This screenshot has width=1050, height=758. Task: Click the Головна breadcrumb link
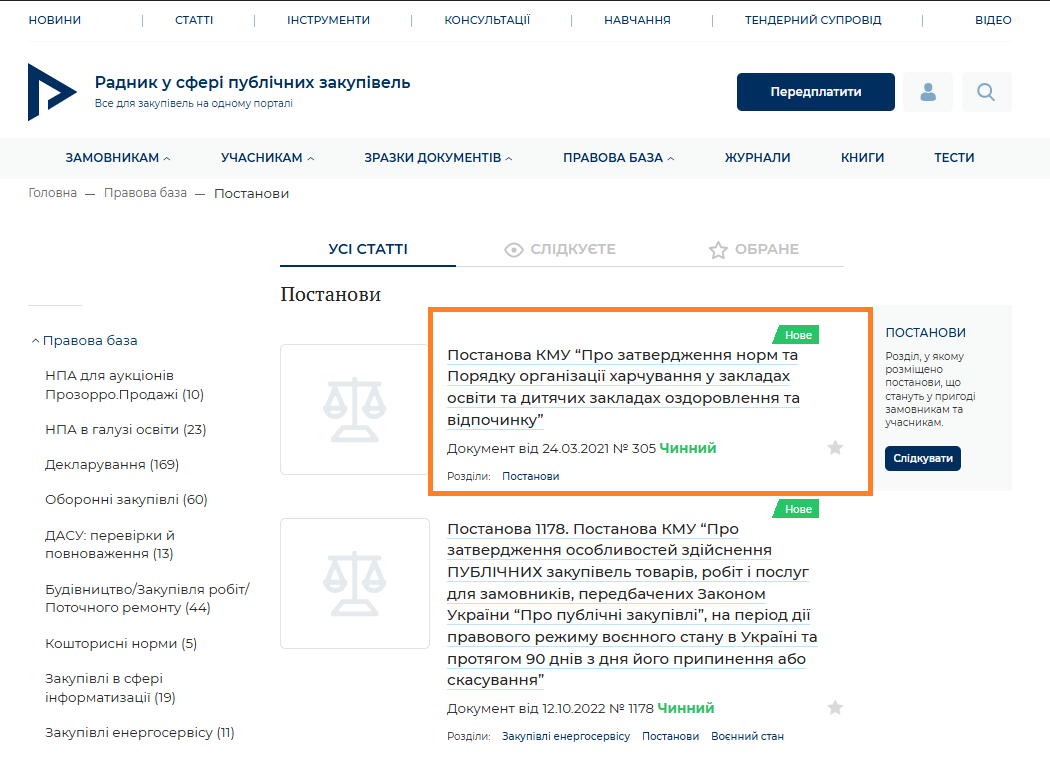tap(52, 193)
